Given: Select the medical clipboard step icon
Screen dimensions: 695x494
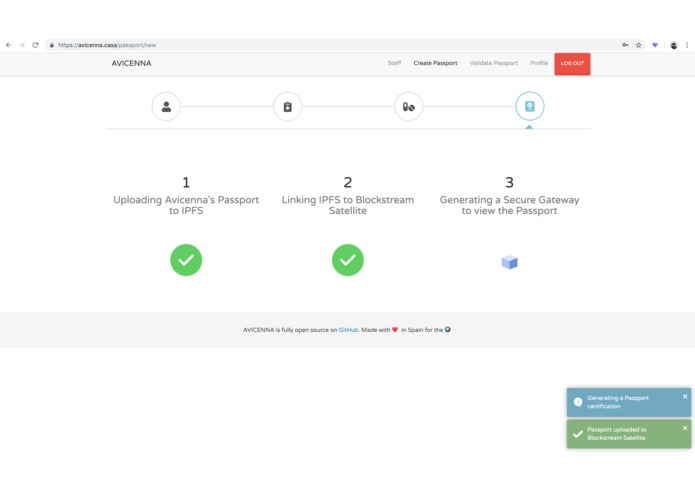Looking at the screenshot, I should (288, 106).
